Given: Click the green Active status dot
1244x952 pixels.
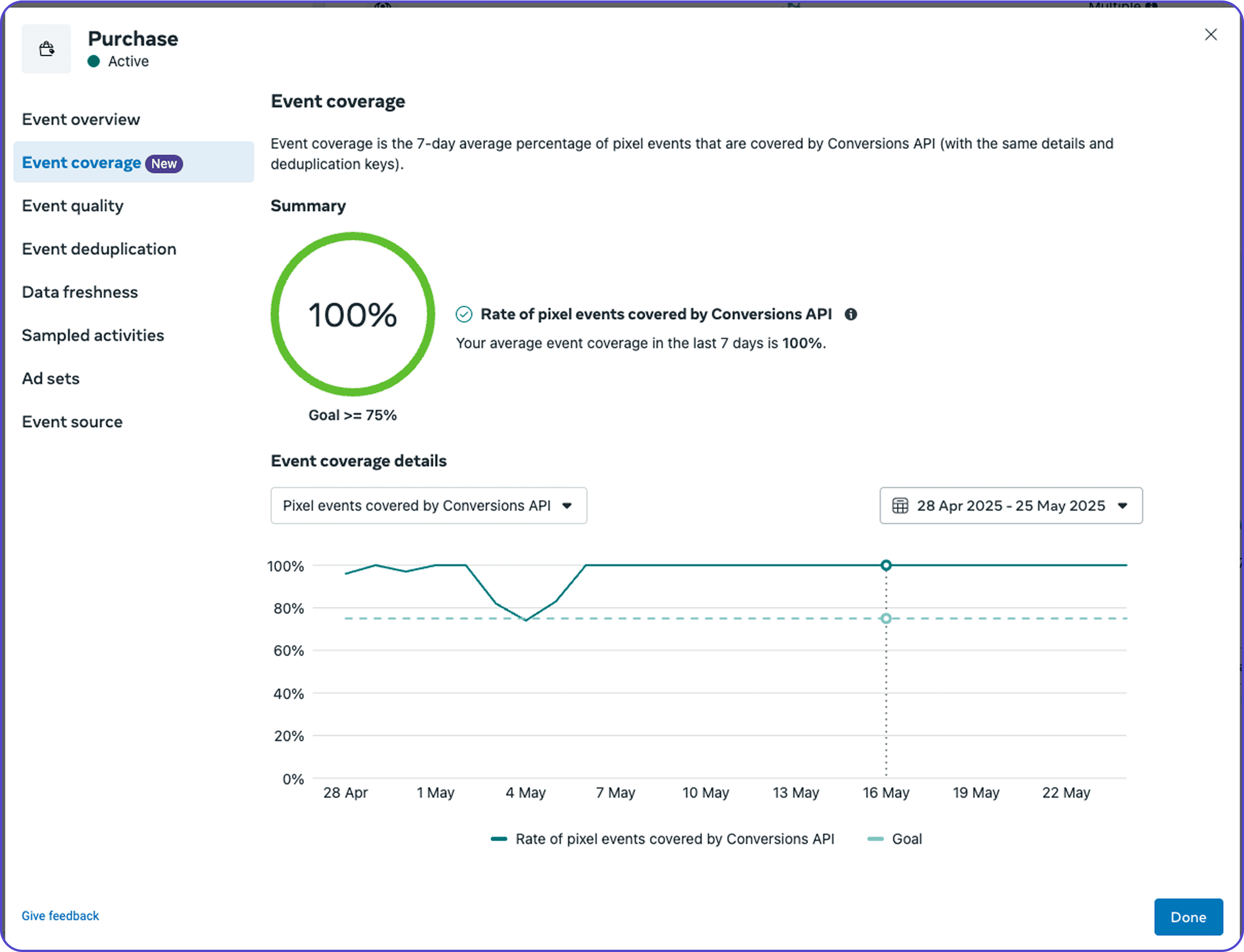Looking at the screenshot, I should (94, 61).
